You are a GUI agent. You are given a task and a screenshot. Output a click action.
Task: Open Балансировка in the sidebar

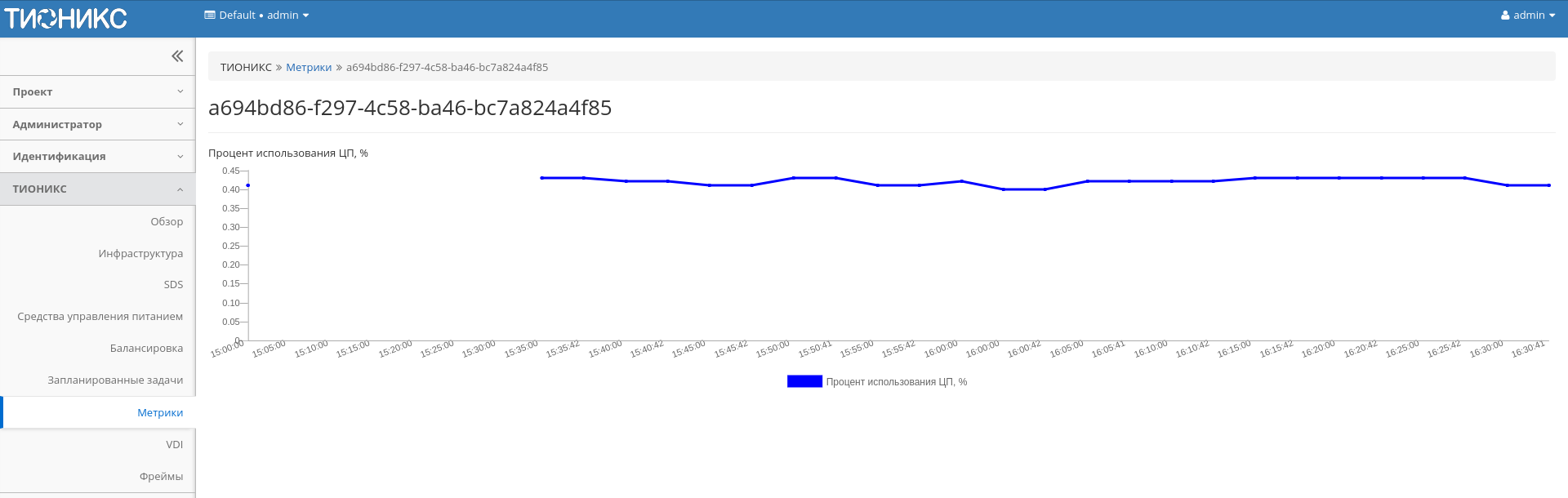click(146, 349)
